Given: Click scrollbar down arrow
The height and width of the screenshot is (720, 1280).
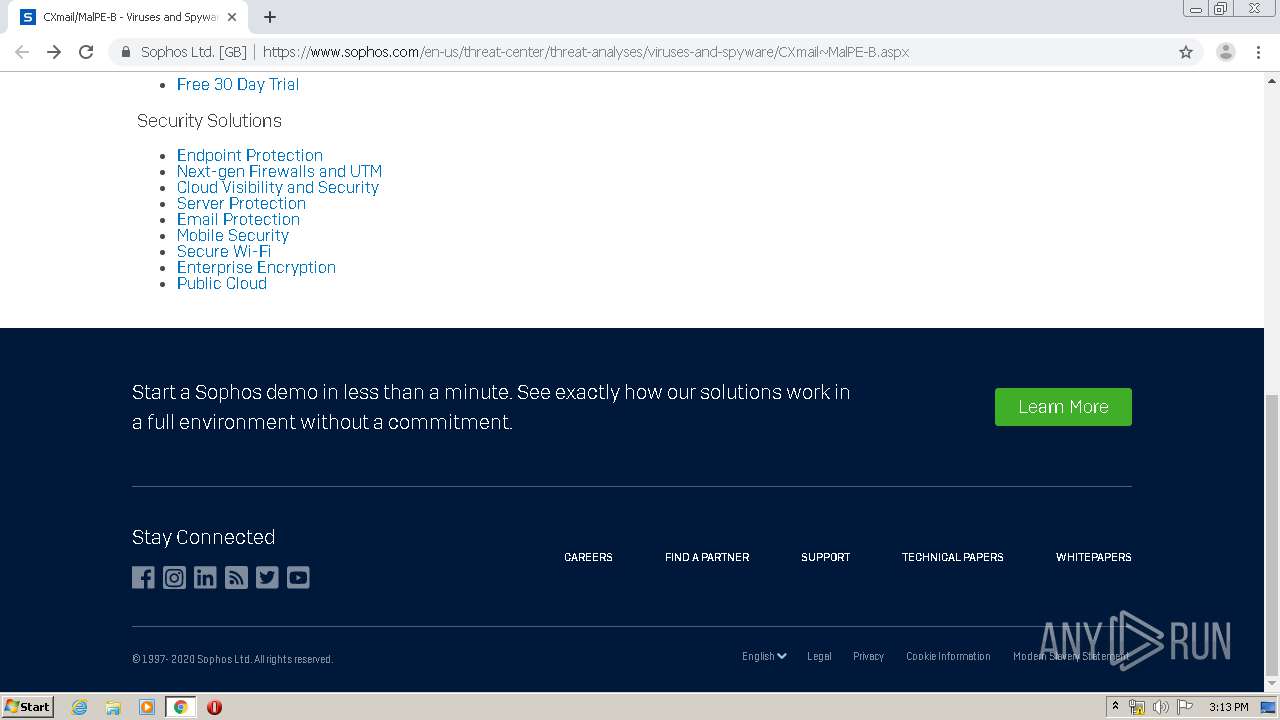Looking at the screenshot, I should pos(1272,684).
